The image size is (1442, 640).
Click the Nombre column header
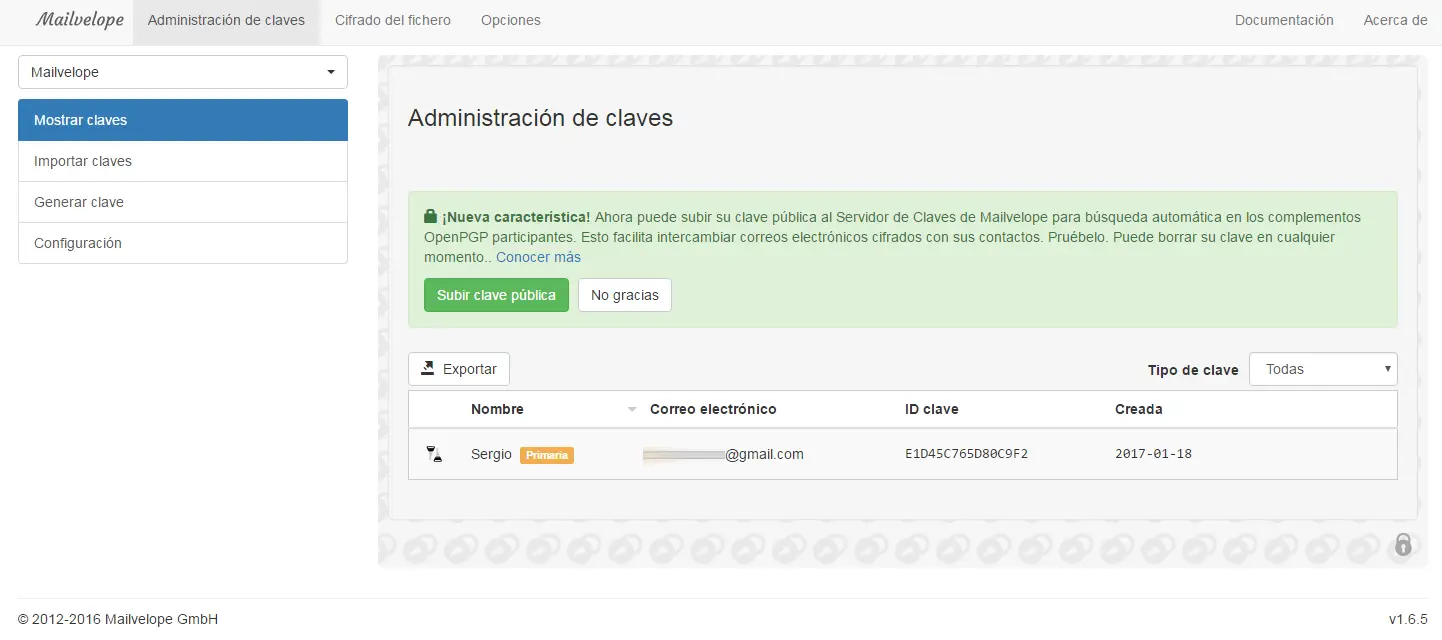[x=497, y=409]
